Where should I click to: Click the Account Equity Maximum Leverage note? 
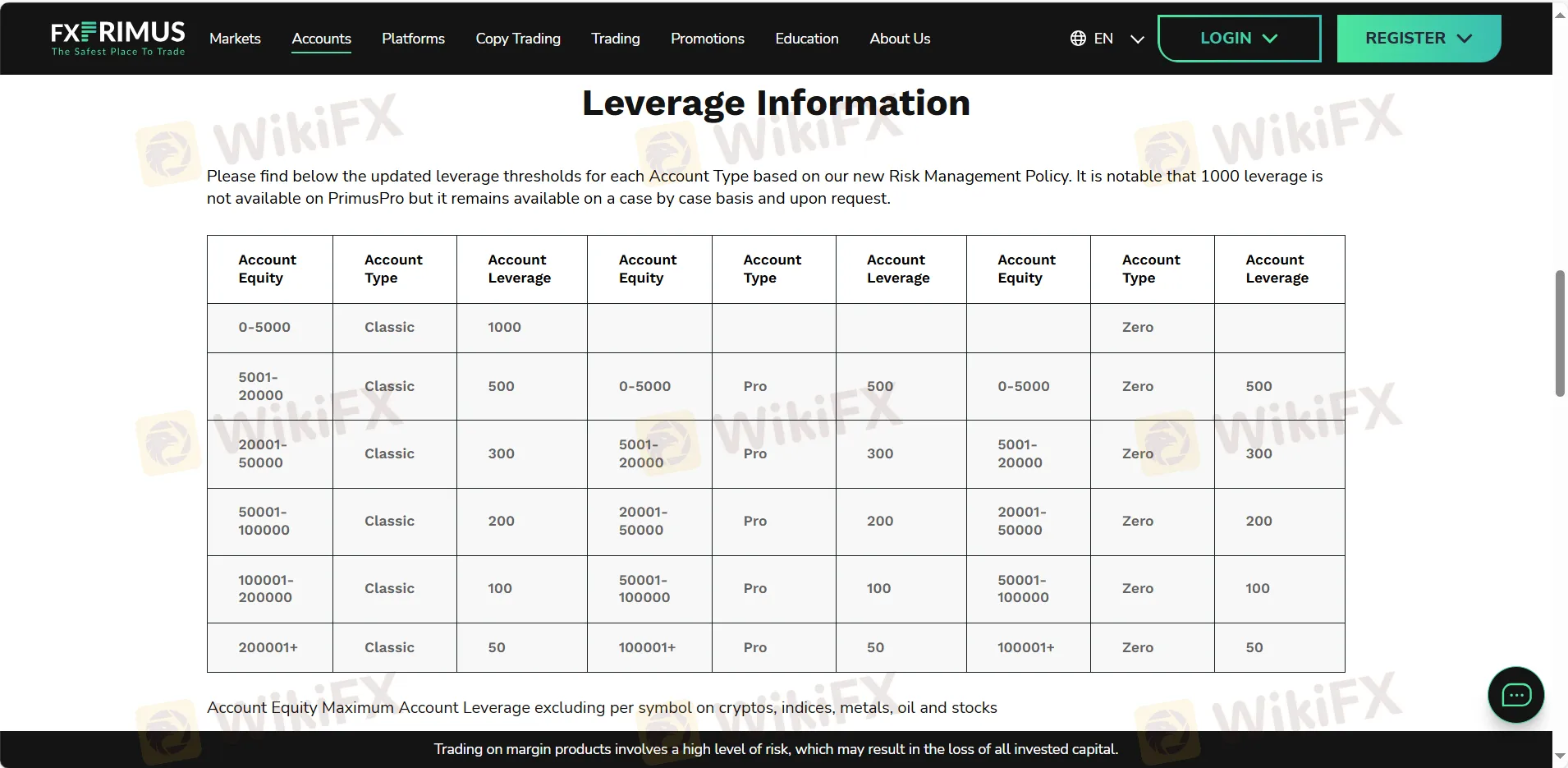602,708
